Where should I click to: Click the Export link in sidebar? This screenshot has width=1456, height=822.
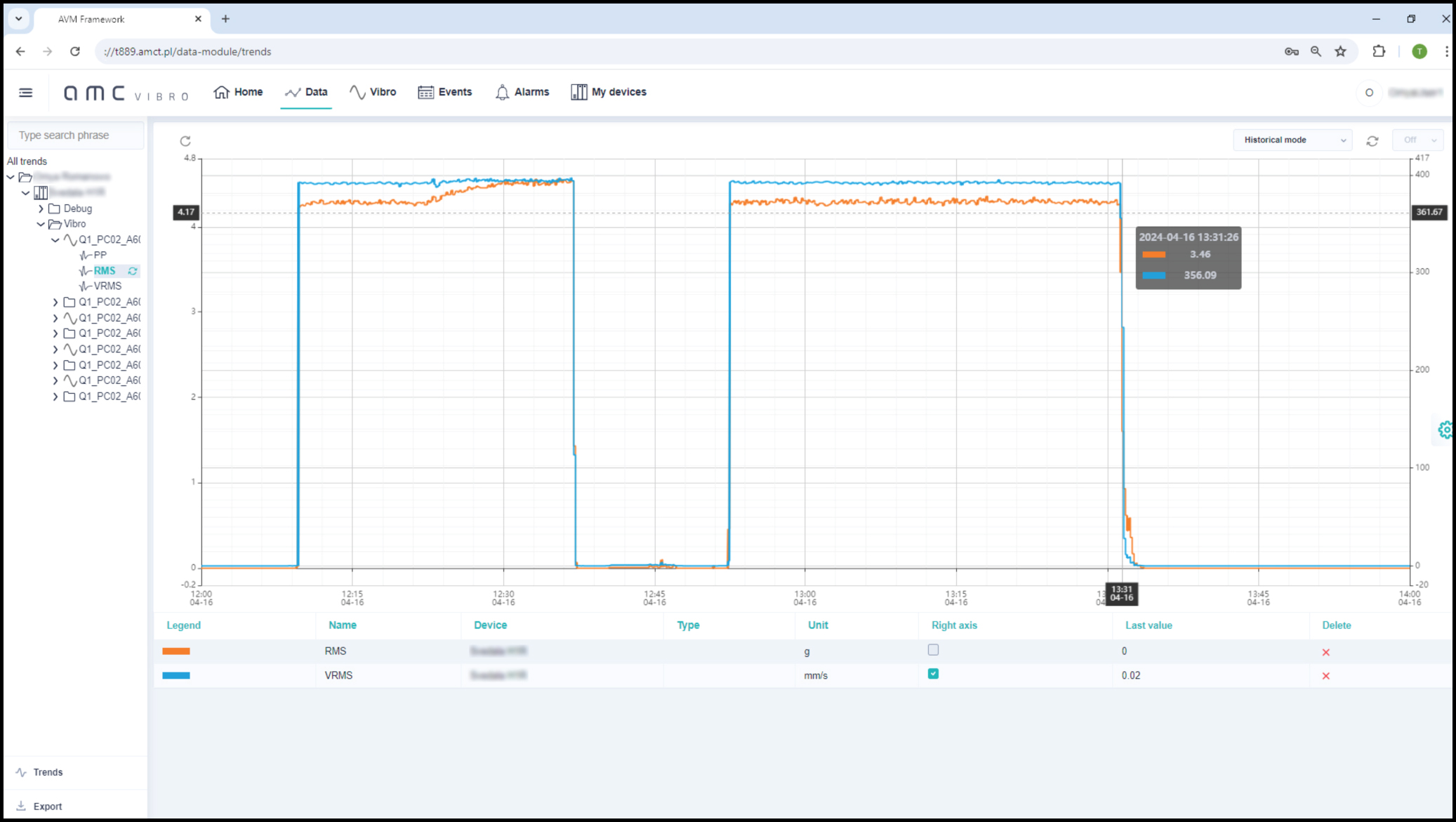coord(47,807)
